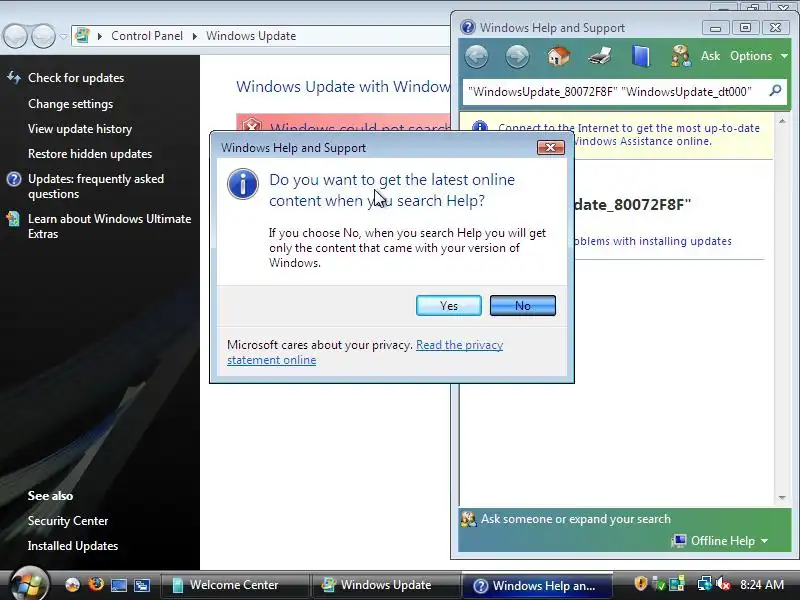Click the question mark icon beside Updates FAQ
The width and height of the screenshot is (800, 600).
tap(14, 179)
